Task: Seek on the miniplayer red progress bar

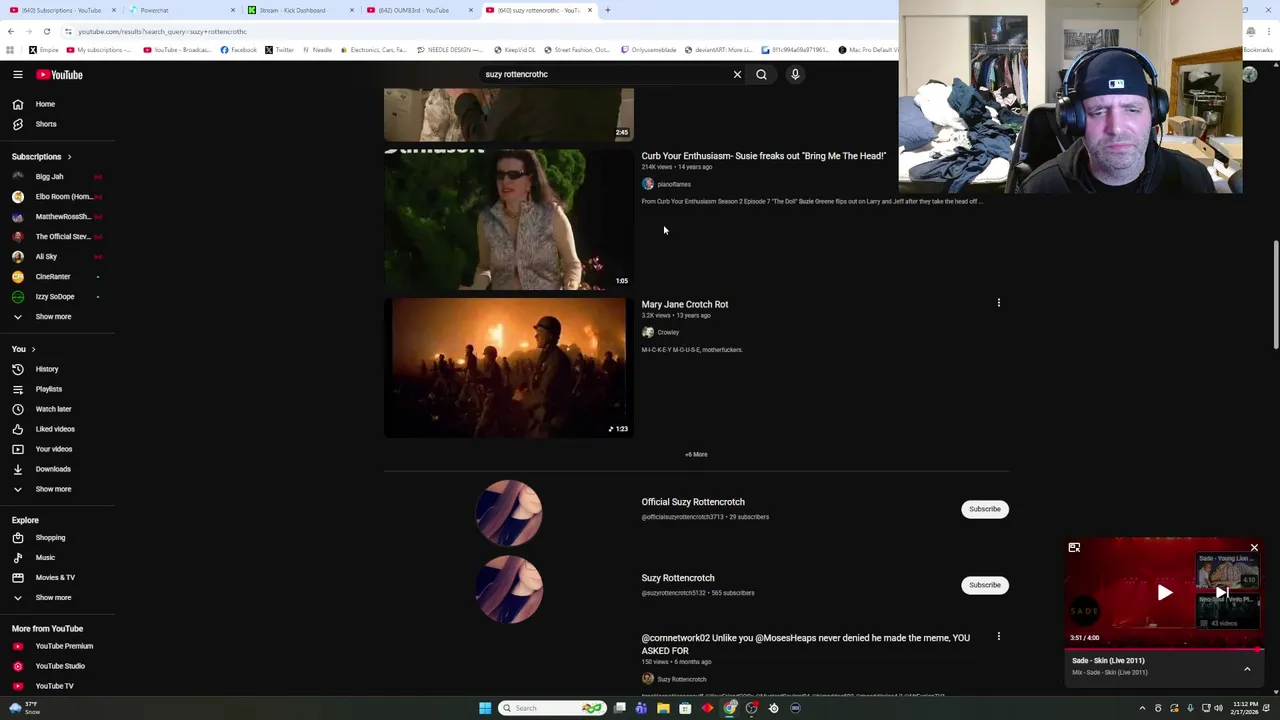Action: click(x=1164, y=649)
